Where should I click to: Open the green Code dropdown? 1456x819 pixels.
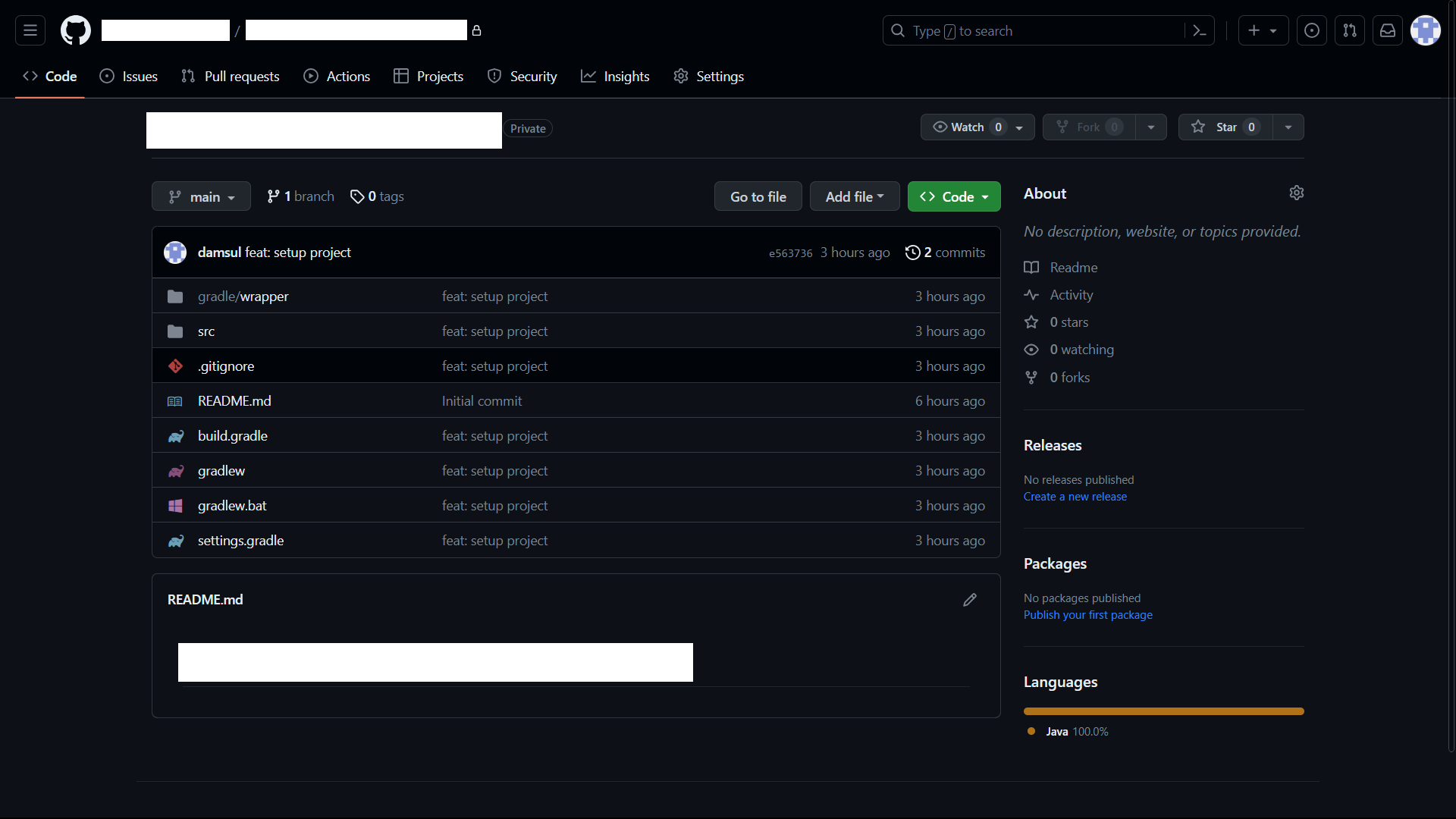coord(954,196)
